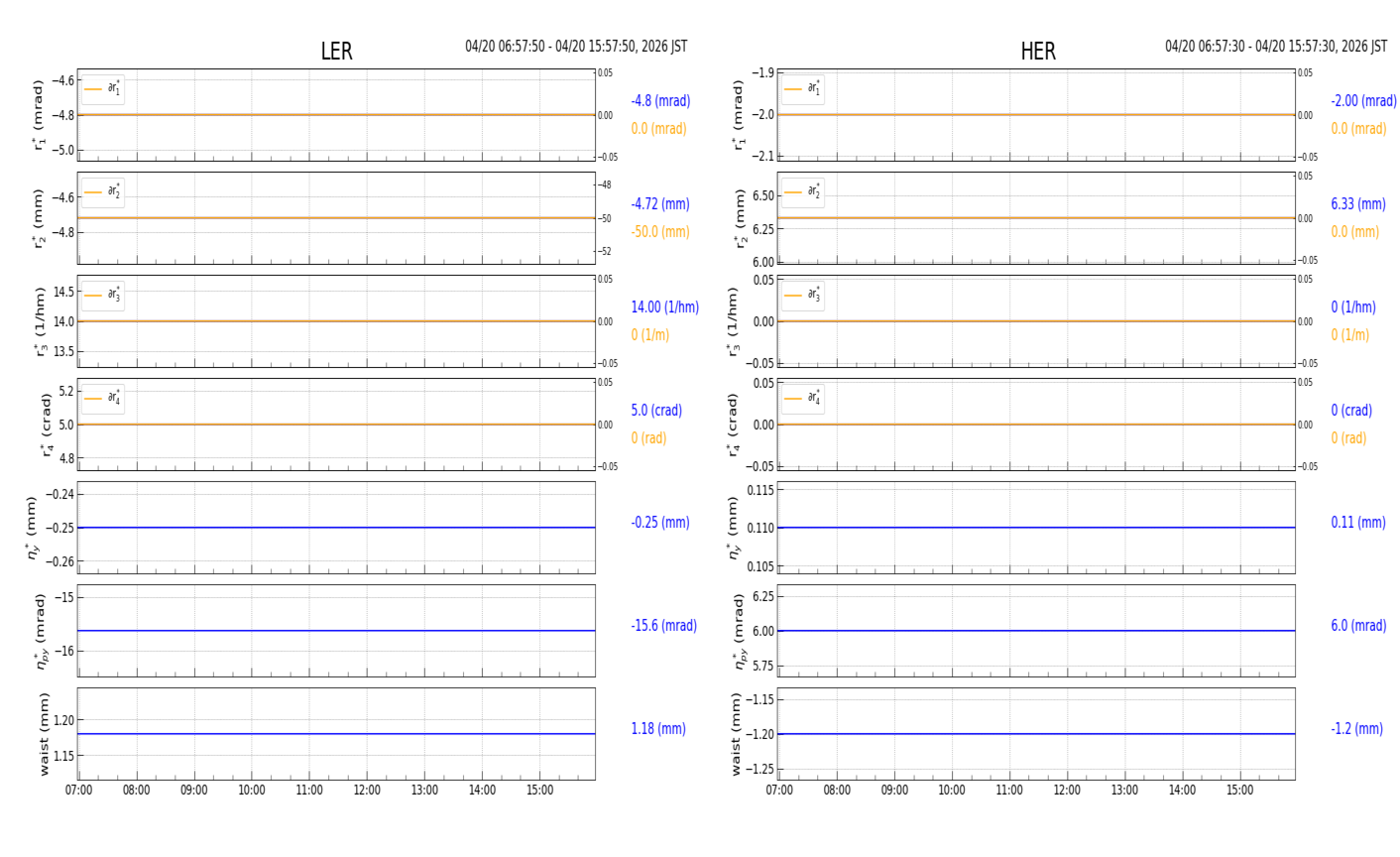Click the 14:00 tick on HER time axis

click(1182, 791)
